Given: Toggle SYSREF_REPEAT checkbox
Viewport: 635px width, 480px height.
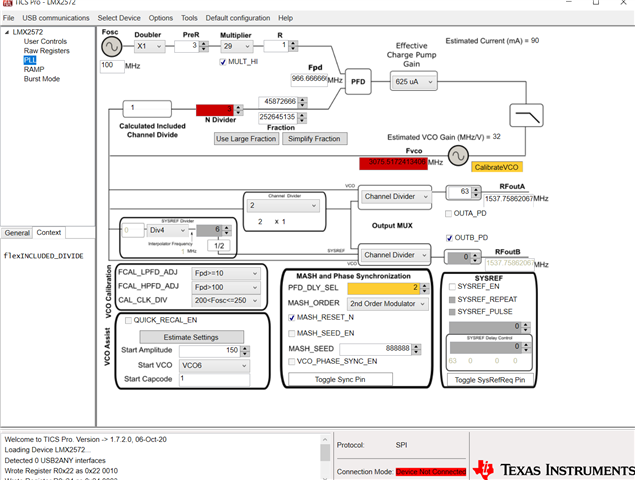Looking at the screenshot, I should point(452,300).
